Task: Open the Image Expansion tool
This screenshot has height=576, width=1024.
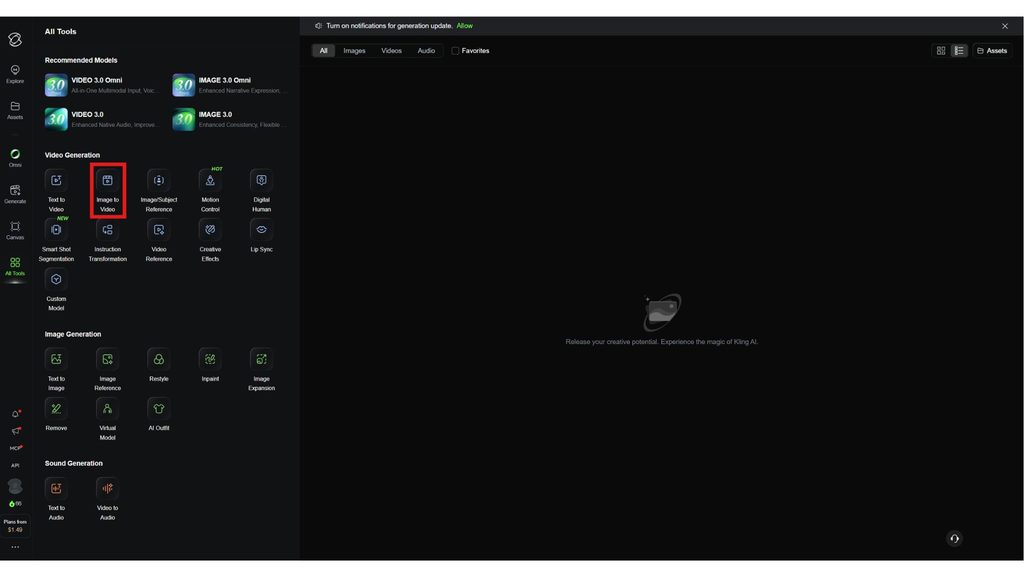Action: point(261,370)
